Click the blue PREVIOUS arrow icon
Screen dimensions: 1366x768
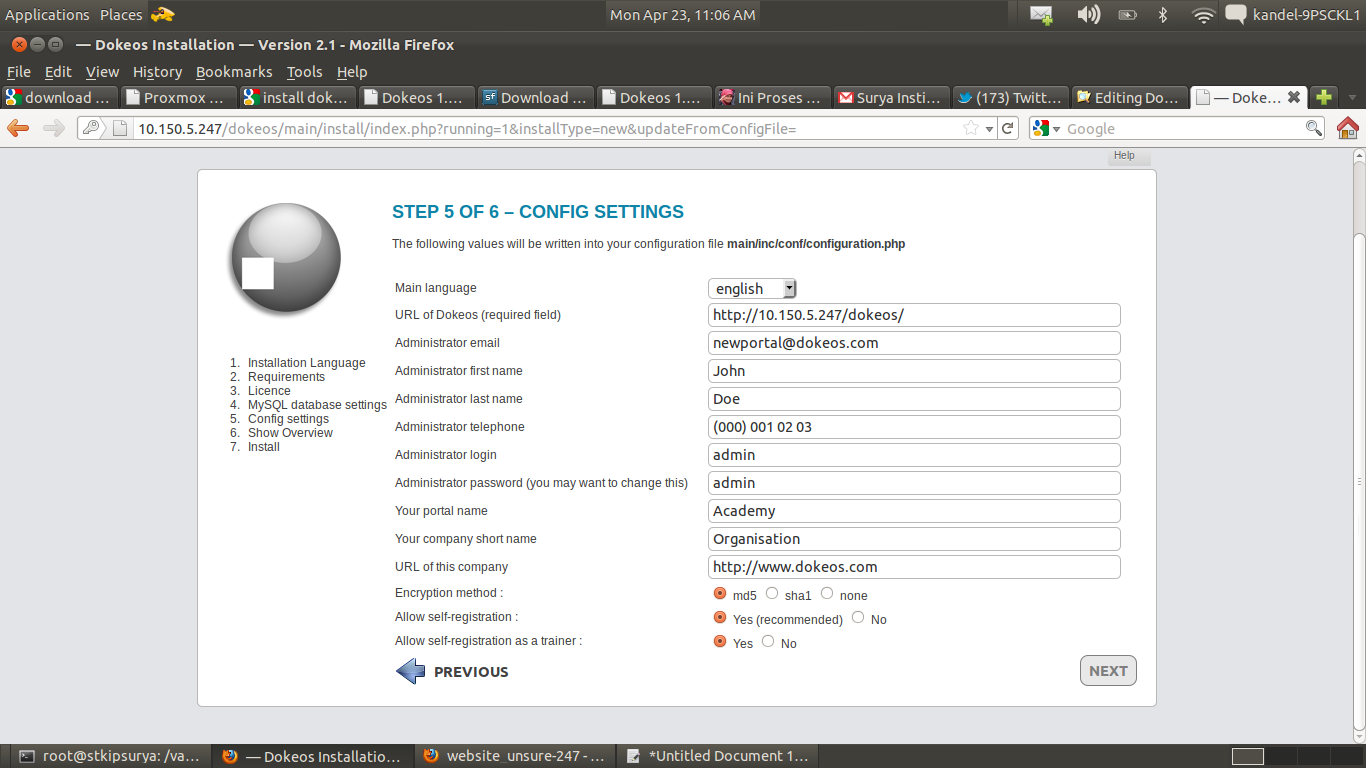[x=411, y=672]
